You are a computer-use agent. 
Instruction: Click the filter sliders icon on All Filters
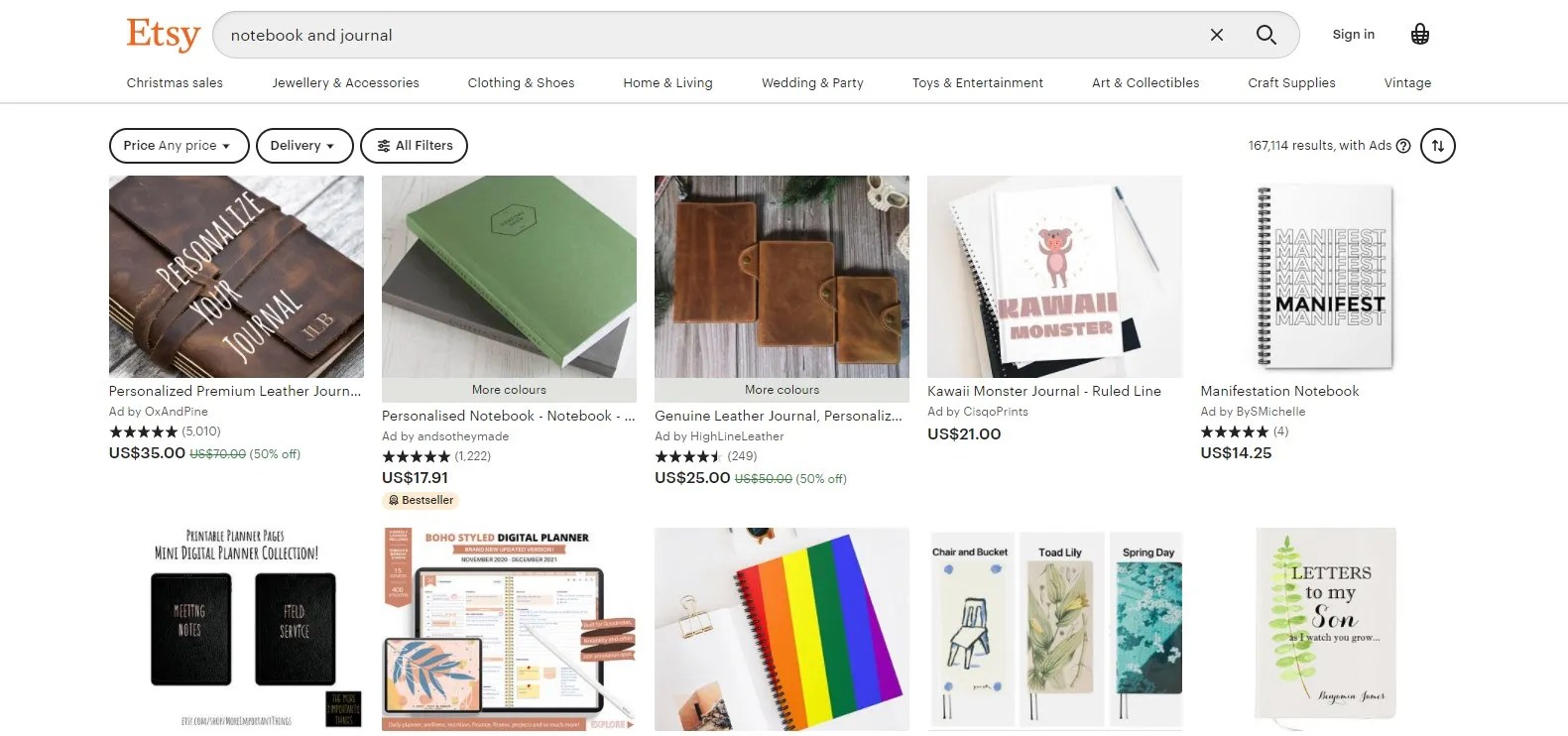384,145
